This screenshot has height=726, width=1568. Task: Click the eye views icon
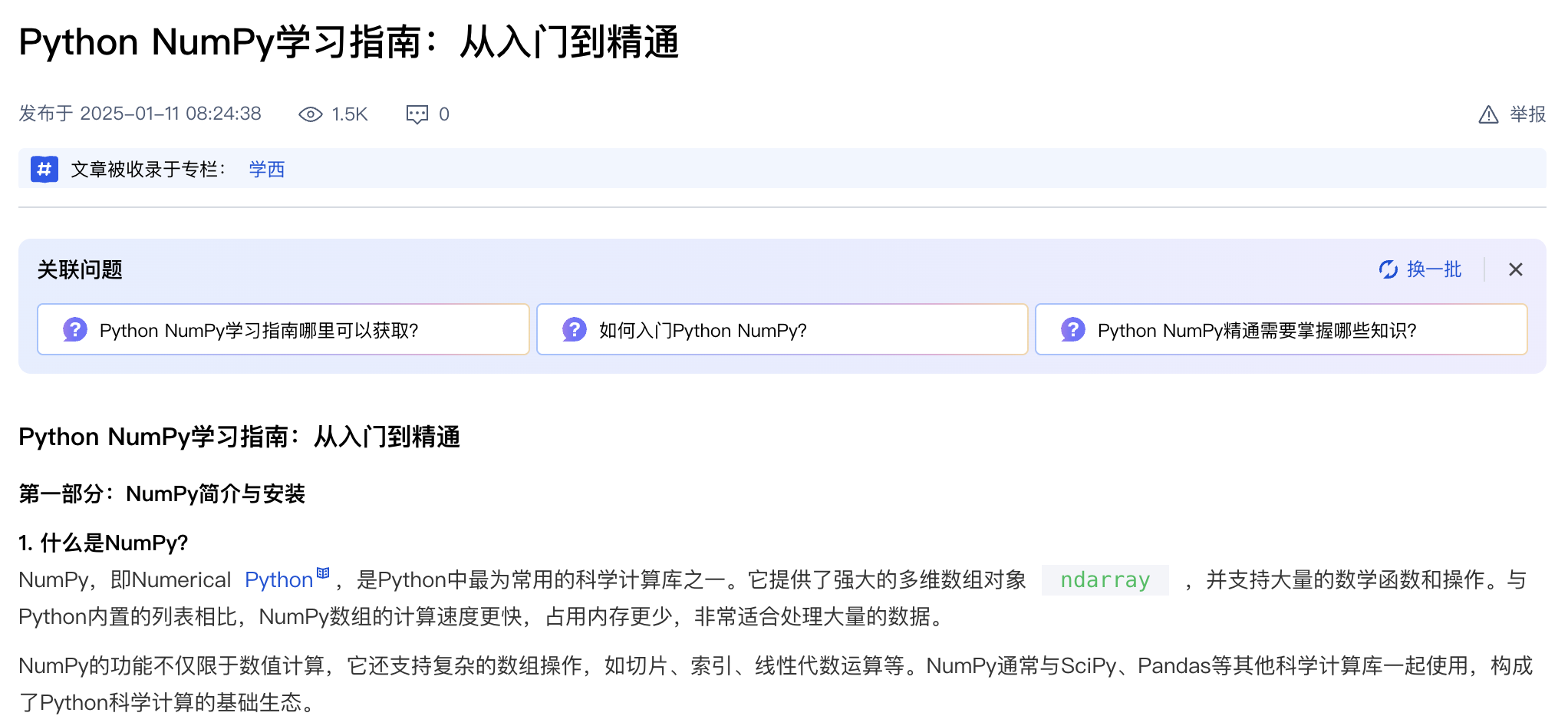tap(310, 114)
